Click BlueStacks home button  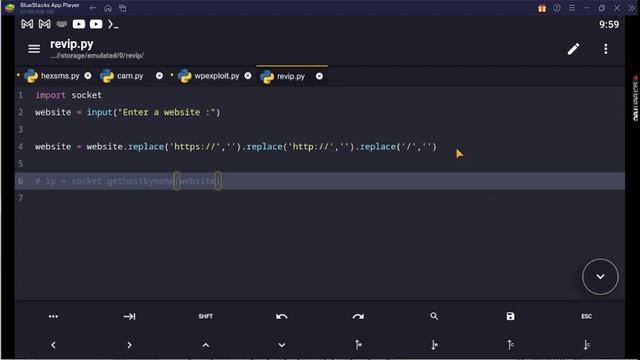click(x=108, y=8)
